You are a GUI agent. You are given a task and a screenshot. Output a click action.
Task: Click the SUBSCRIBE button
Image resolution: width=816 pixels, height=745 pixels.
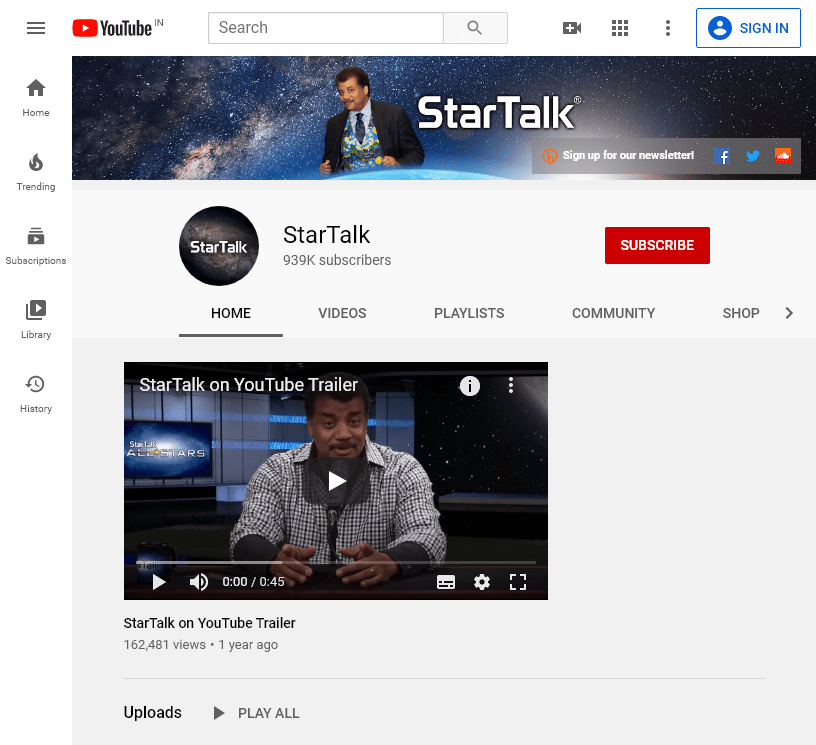pyautogui.click(x=657, y=245)
